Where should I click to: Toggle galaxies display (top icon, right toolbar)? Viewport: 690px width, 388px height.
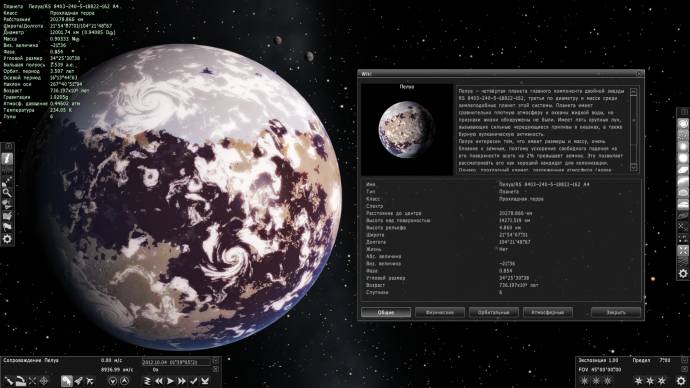point(683,124)
